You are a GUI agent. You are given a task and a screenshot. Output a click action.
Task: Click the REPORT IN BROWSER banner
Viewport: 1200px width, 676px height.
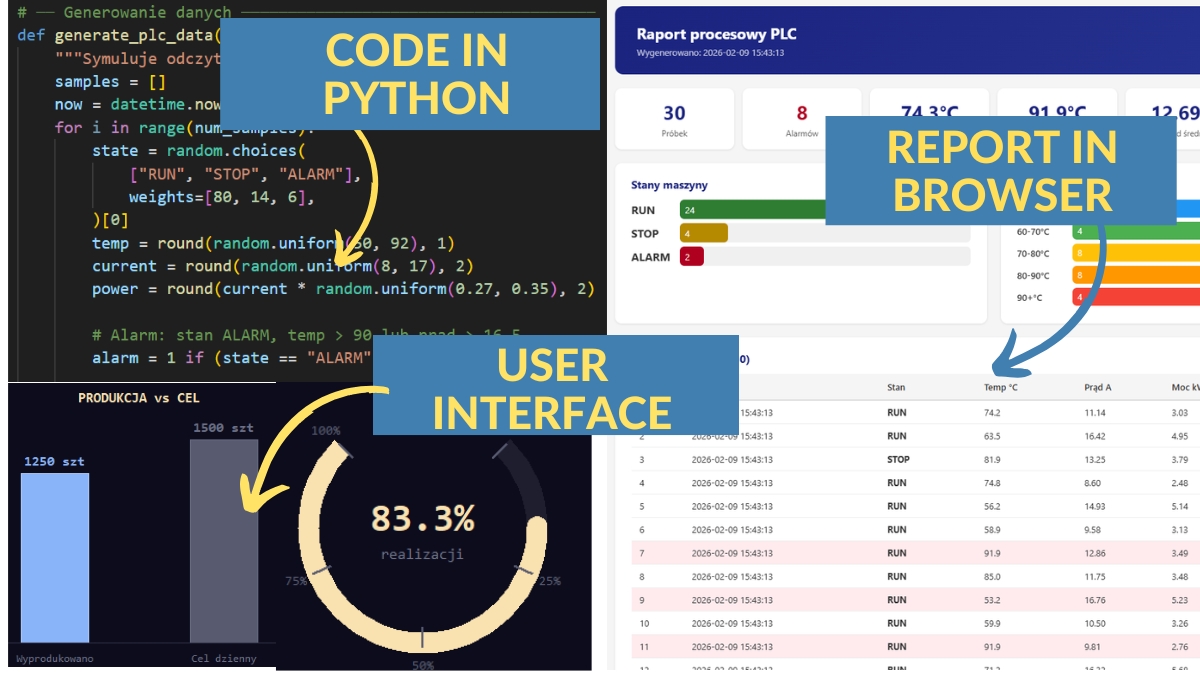pos(1001,171)
